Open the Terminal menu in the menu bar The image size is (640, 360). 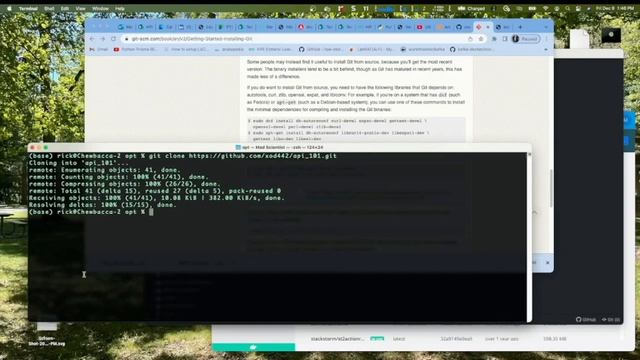click(28, 9)
